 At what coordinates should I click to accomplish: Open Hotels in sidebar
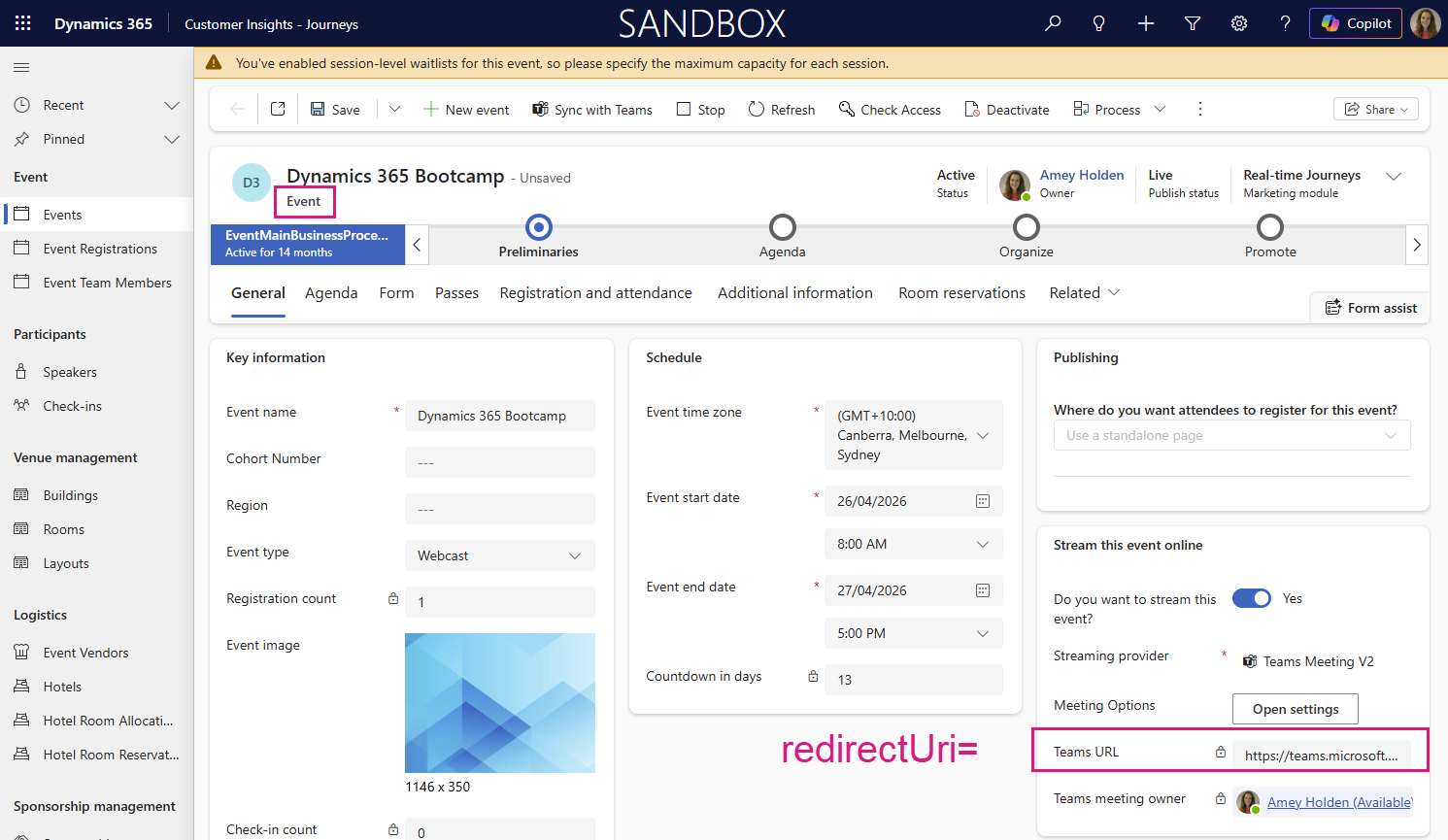(x=97, y=687)
